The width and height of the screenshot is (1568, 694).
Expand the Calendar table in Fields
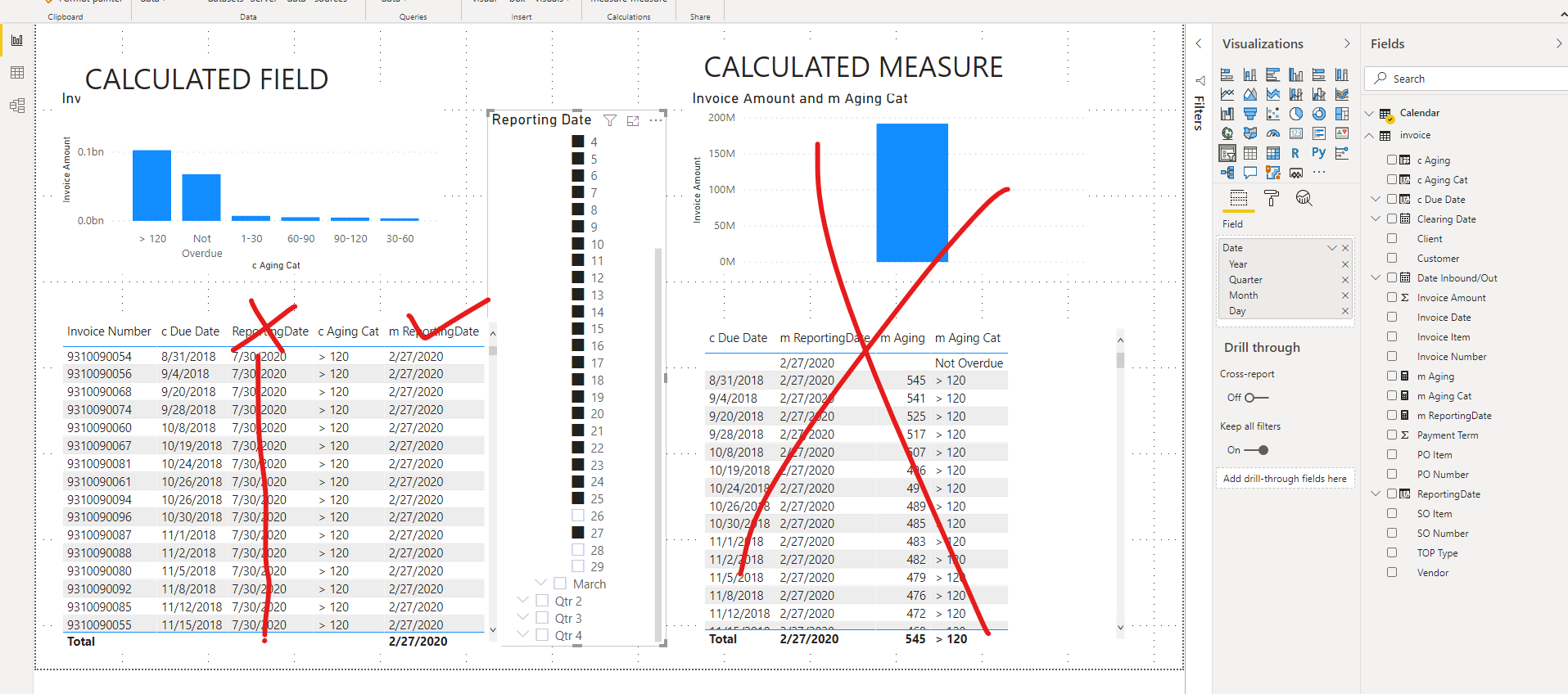(x=1370, y=113)
